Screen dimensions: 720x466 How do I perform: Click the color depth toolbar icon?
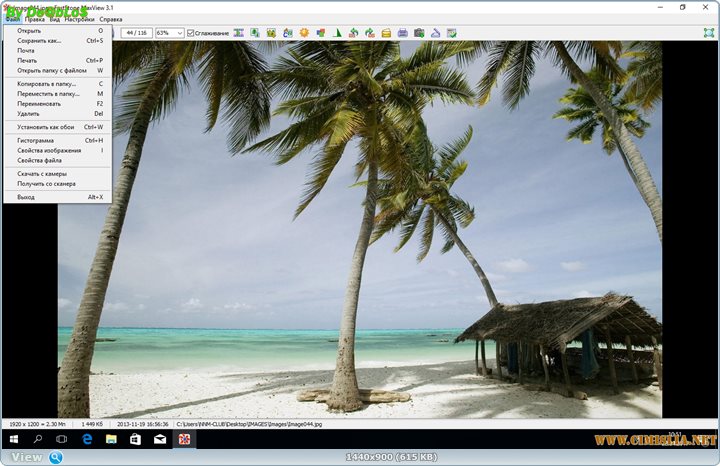point(288,33)
